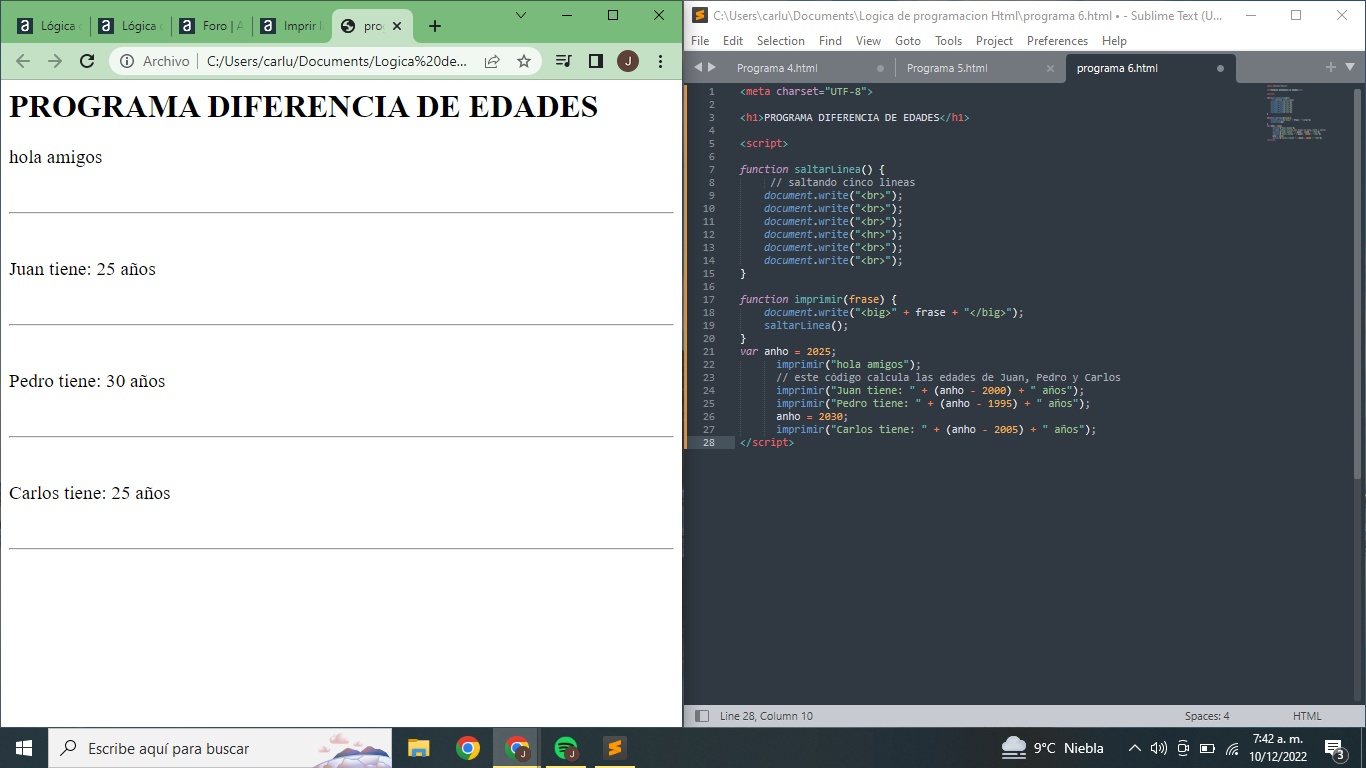Click 'hola amigos' text in browser

[x=55, y=157]
